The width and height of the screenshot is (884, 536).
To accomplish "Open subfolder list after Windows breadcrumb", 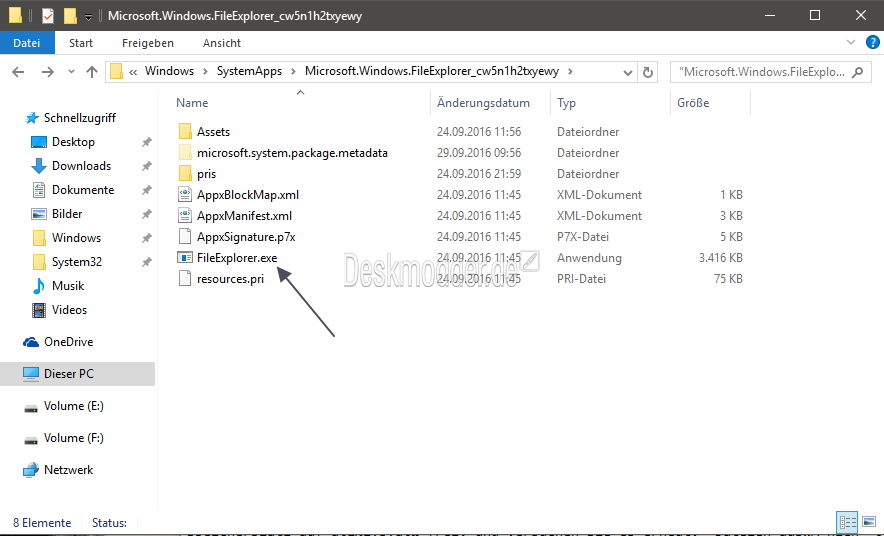I will (205, 72).
